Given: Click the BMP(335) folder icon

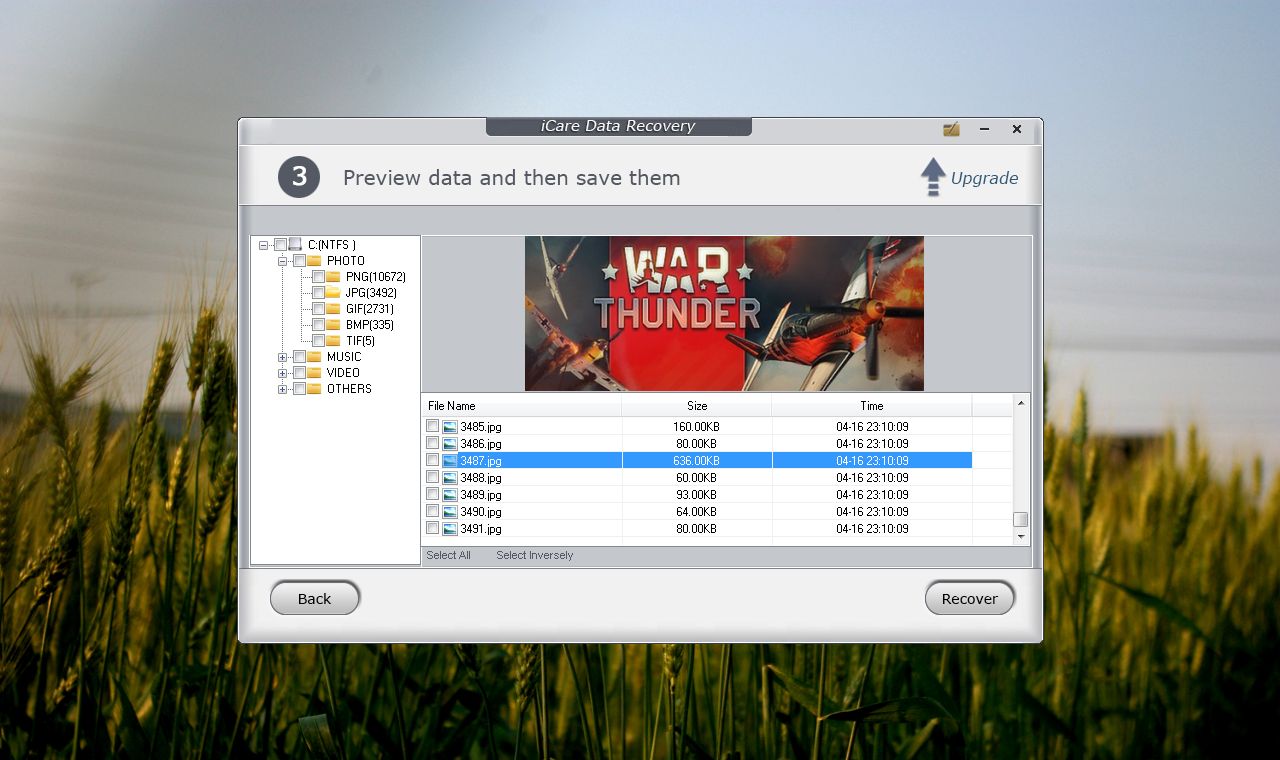Looking at the screenshot, I should [x=333, y=324].
